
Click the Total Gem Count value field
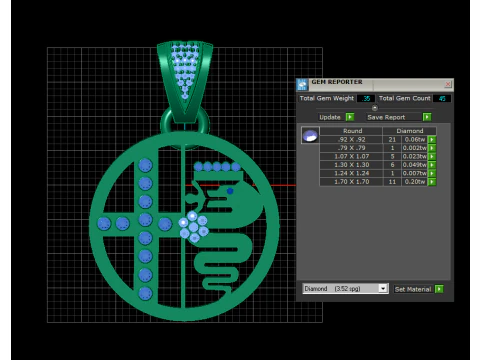click(442, 98)
